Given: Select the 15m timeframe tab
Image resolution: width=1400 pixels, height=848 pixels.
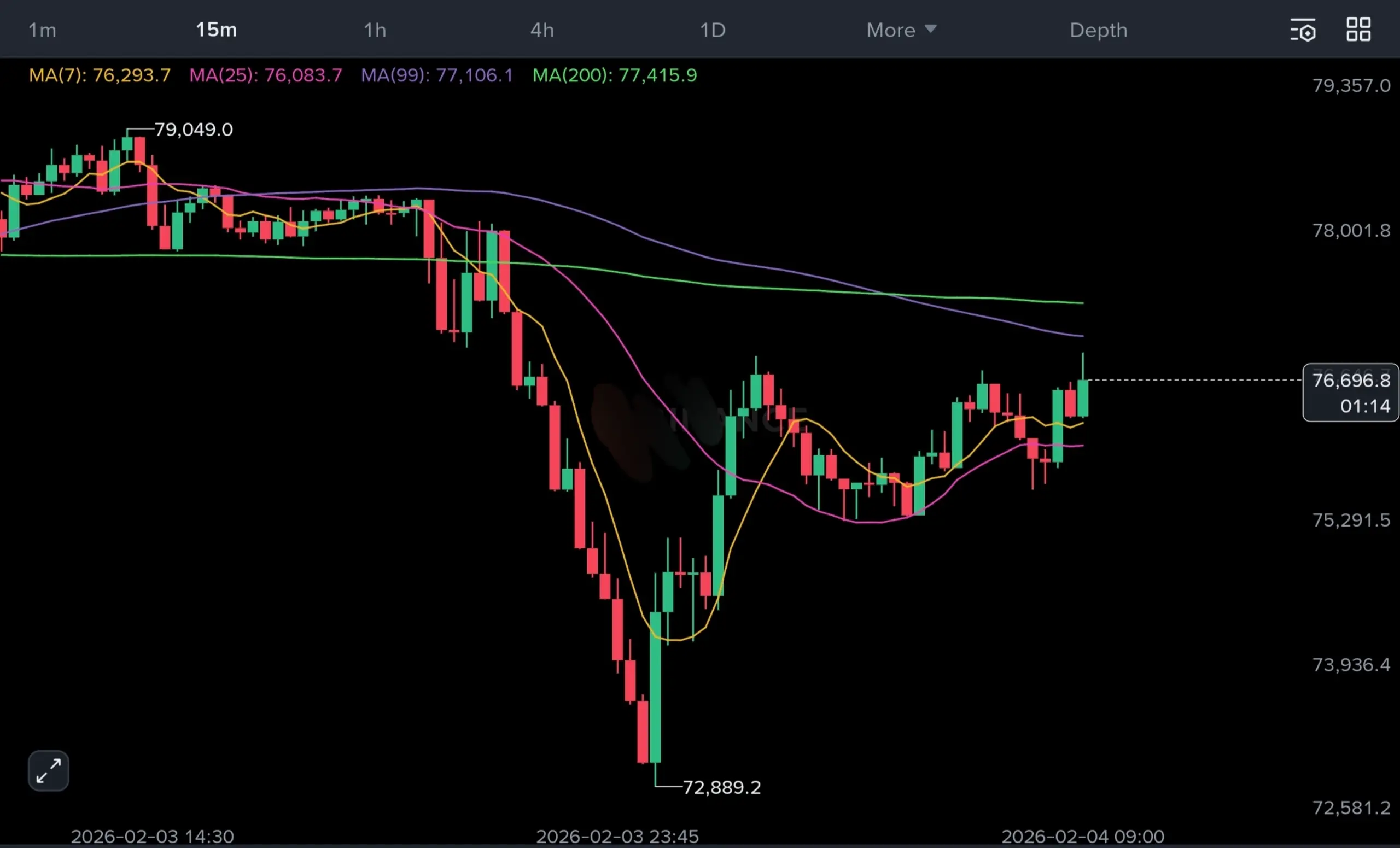Looking at the screenshot, I should (x=216, y=30).
